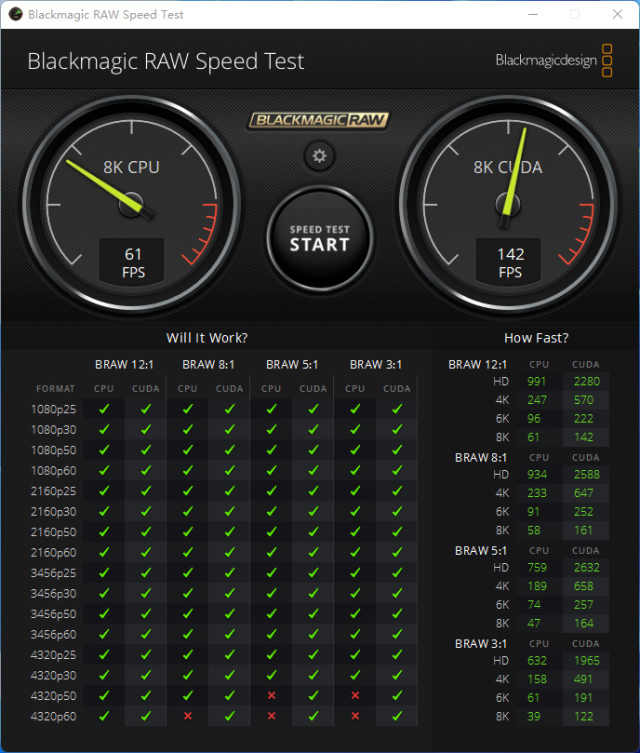
Task: Select the red X for 4320p50 BRAW 3:1 CPU
Action: 356,695
